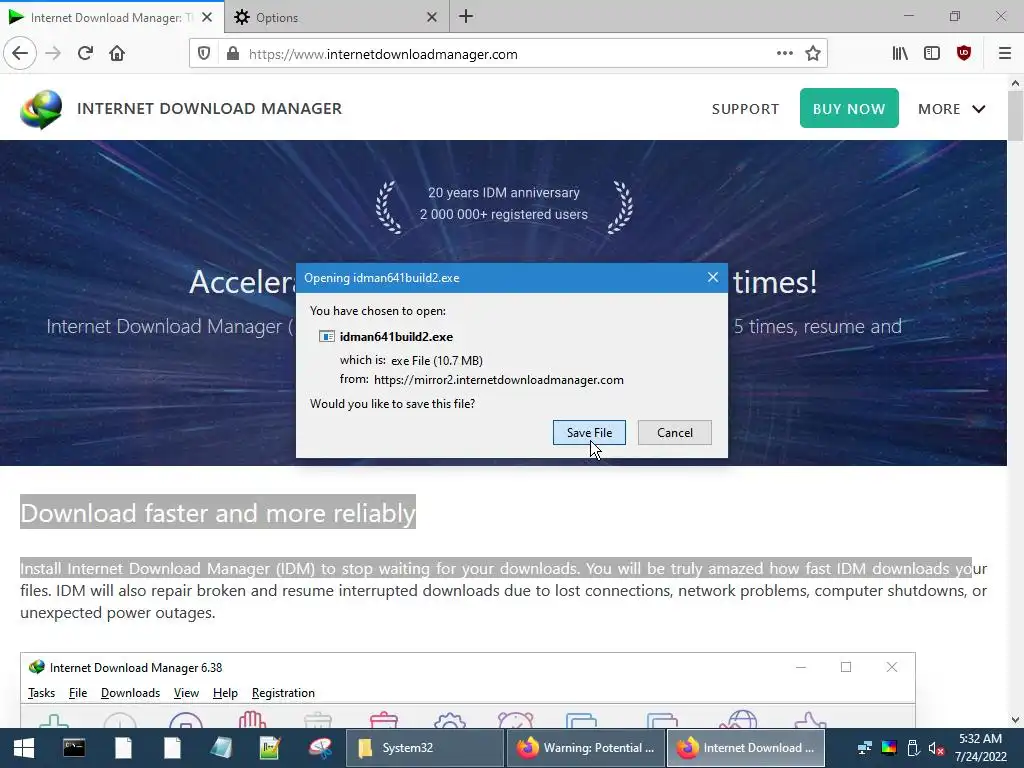The image size is (1024, 768).
Task: Open the Library bookshelf icon
Action: [900, 54]
